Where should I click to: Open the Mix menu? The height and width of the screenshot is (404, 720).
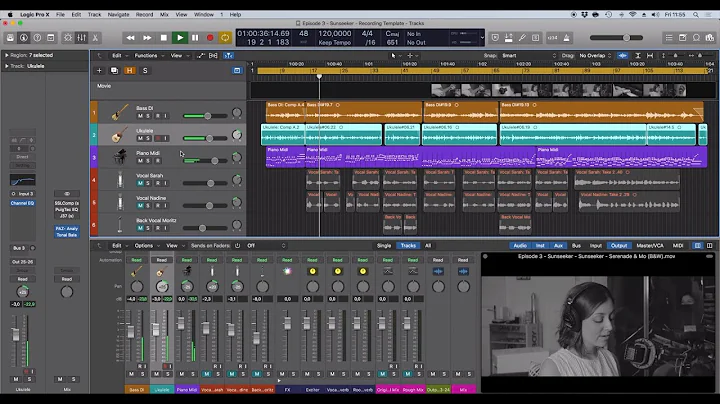(x=164, y=15)
